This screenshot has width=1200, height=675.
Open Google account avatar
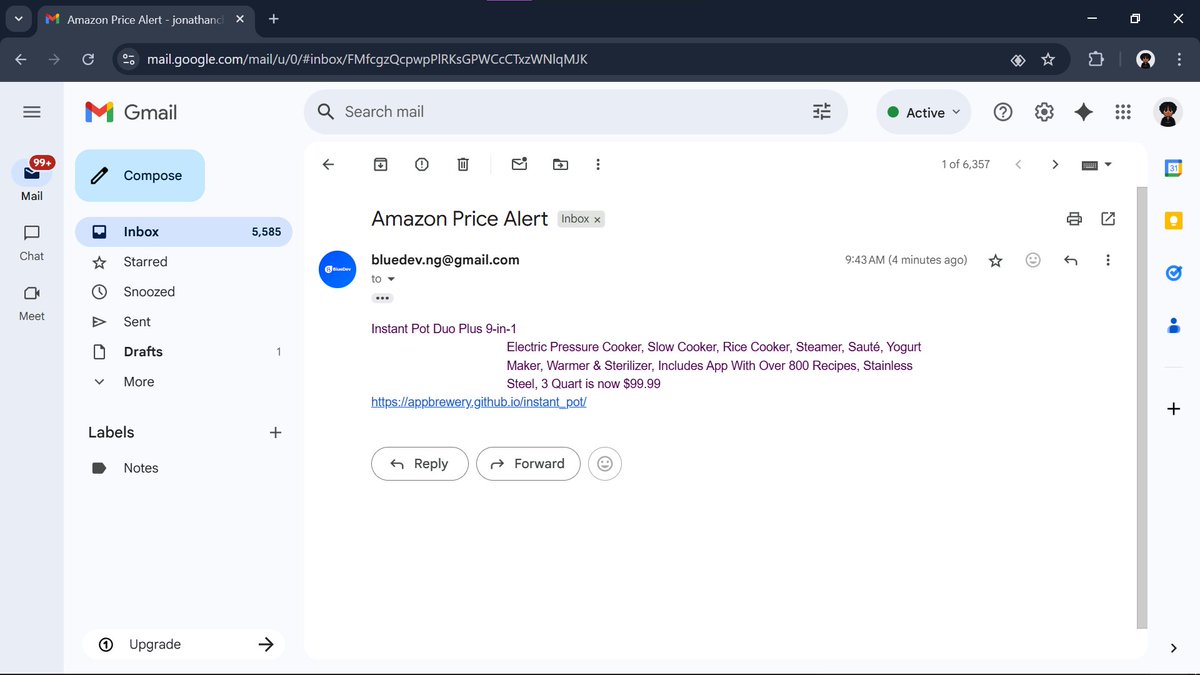tap(1168, 112)
